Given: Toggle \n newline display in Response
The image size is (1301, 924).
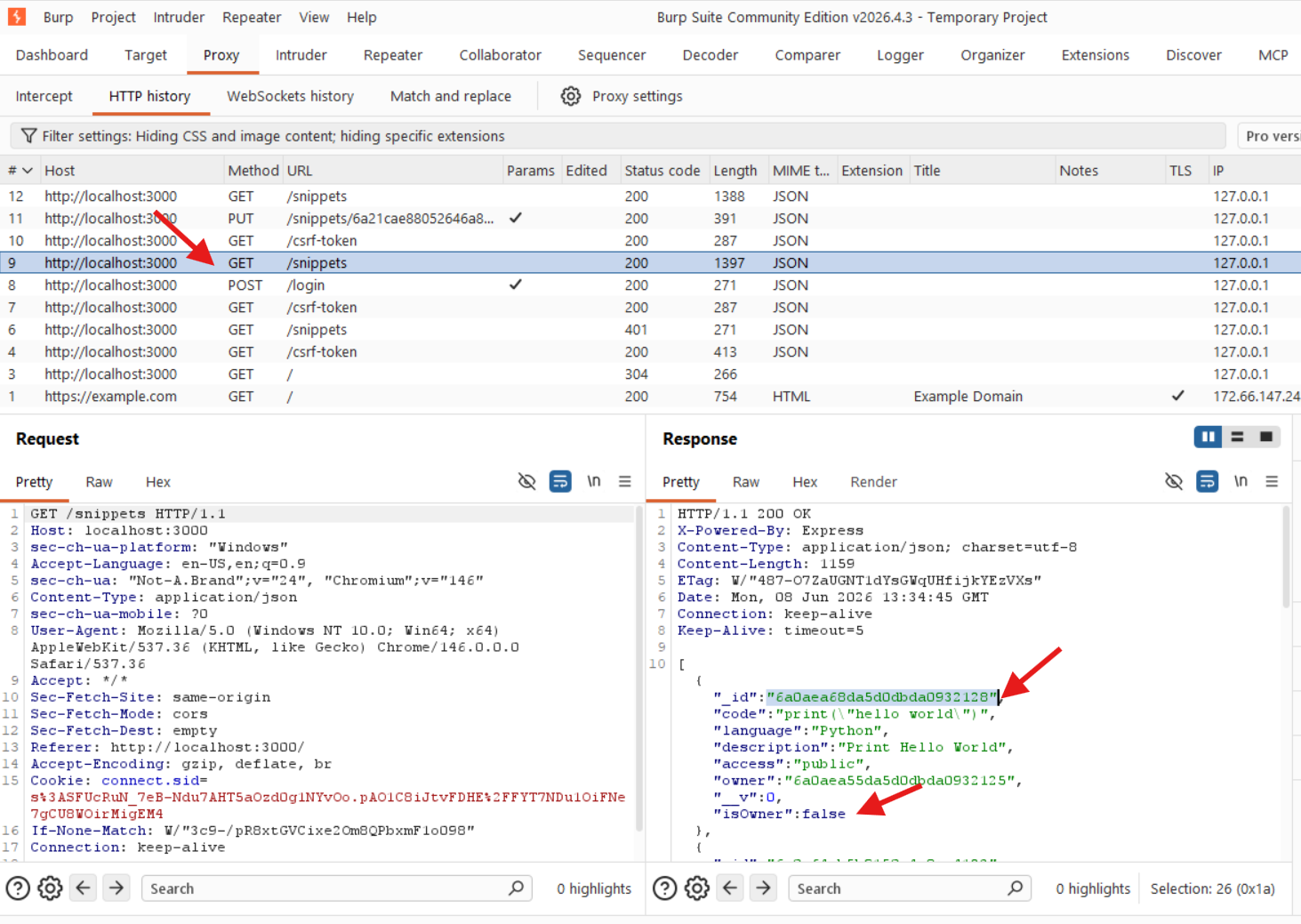Looking at the screenshot, I should [x=1241, y=481].
